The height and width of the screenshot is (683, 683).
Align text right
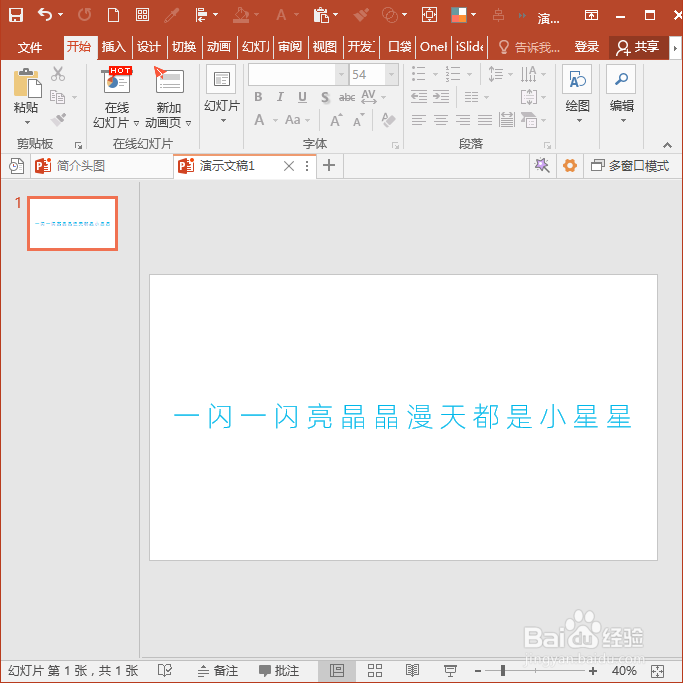[x=463, y=120]
